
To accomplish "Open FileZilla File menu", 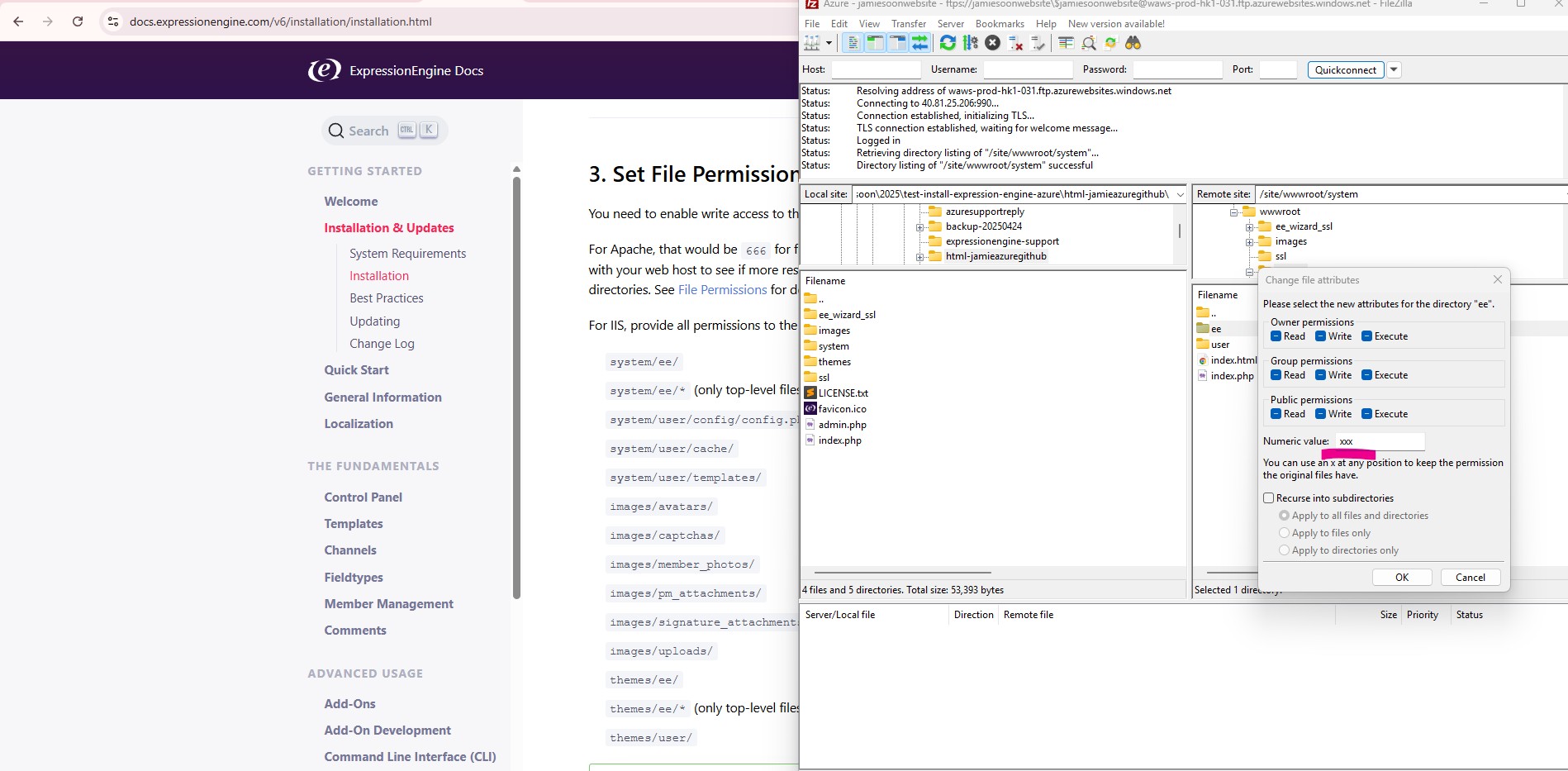I will pos(812,24).
